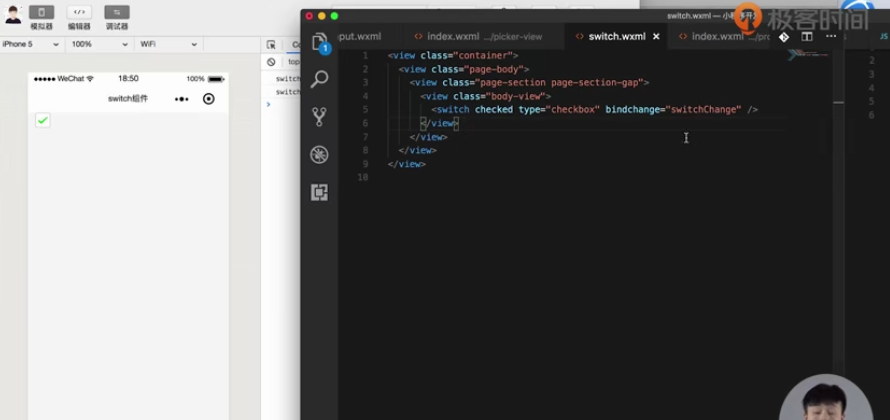Click the inspect element icon in debugger panel
890x420 pixels.
(x=271, y=44)
